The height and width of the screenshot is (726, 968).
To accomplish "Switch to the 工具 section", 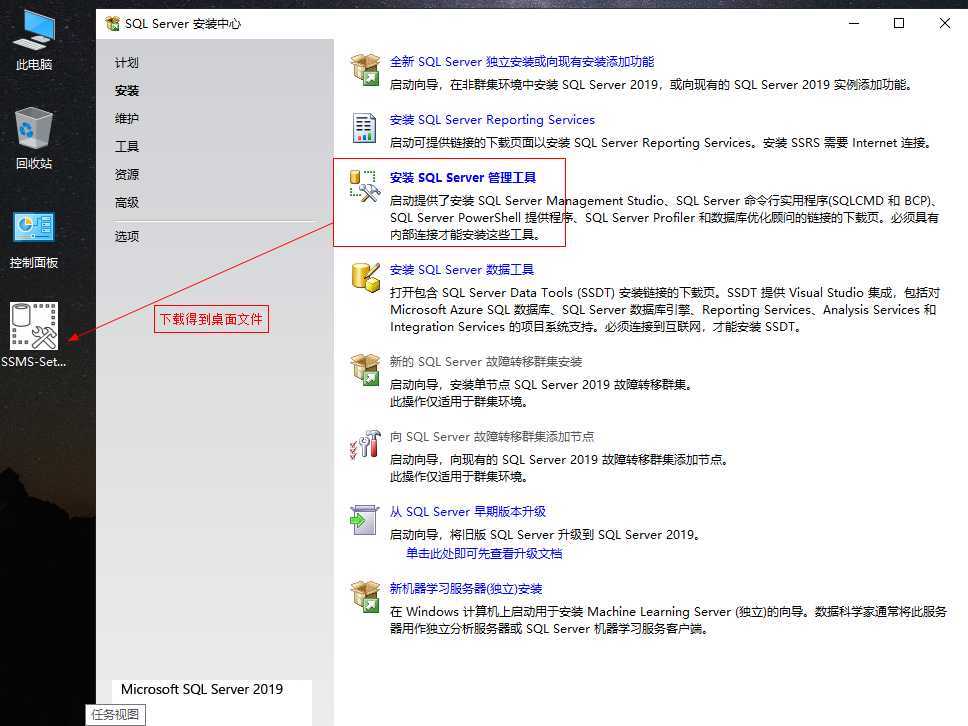I will [127, 146].
